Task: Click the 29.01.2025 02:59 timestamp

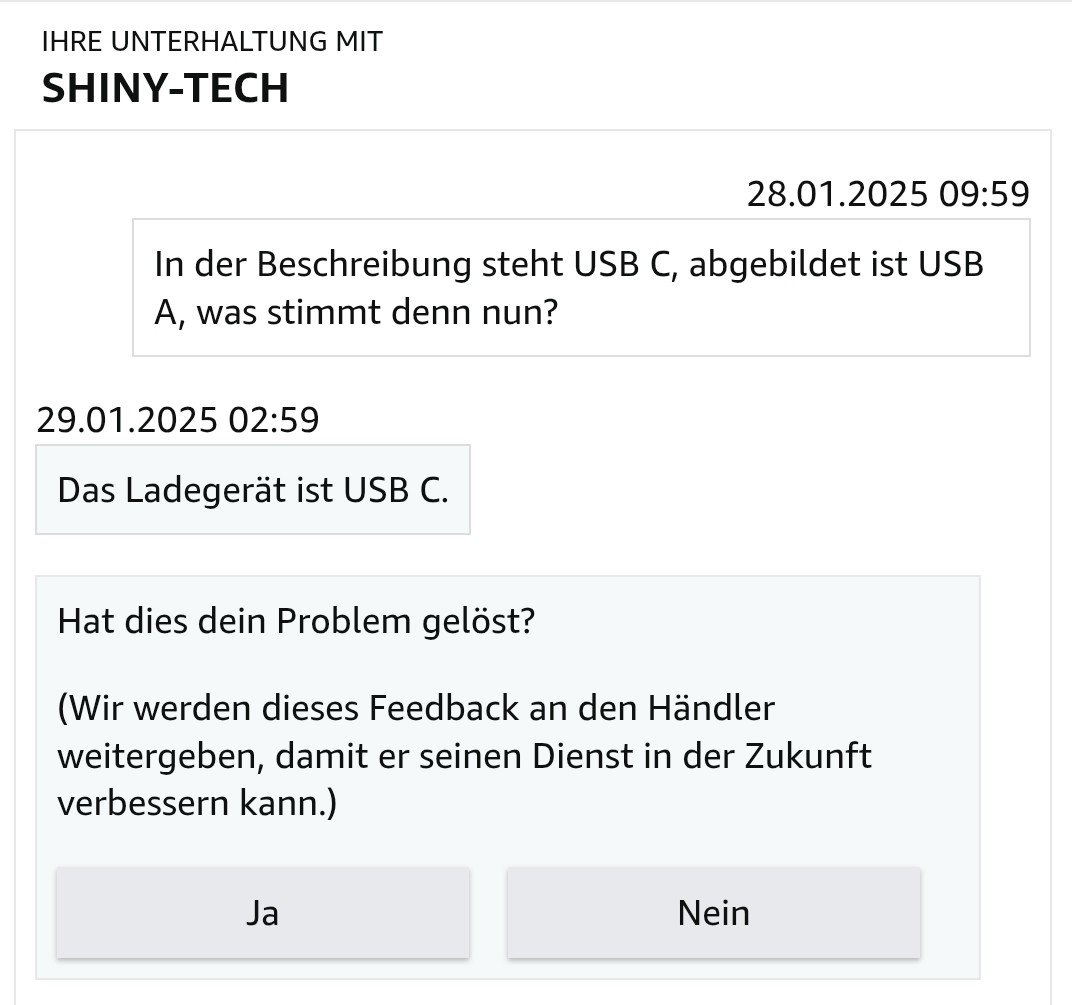Action: (x=178, y=419)
